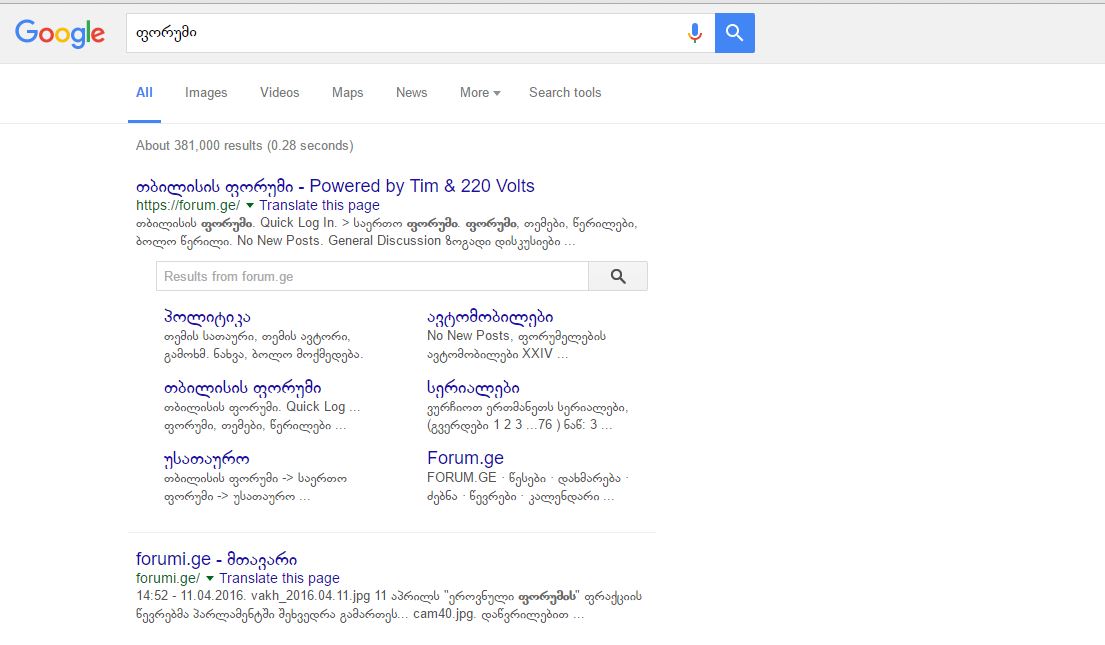The width and height of the screenshot is (1105, 645).
Task: Click Translate this page for forumi.ge
Action: (x=279, y=578)
